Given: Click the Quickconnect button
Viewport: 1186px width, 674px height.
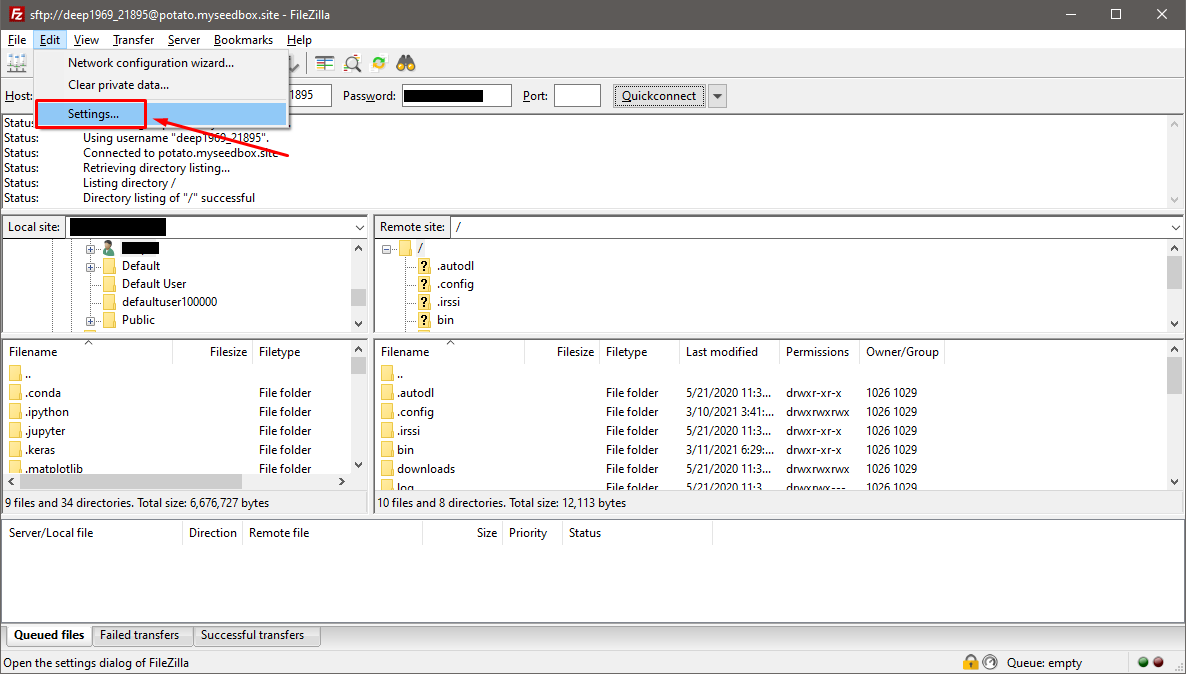Looking at the screenshot, I should click(x=659, y=95).
